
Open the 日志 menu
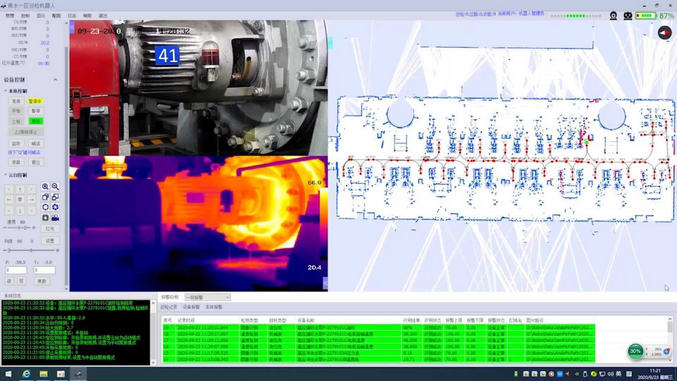pyautogui.click(x=72, y=16)
